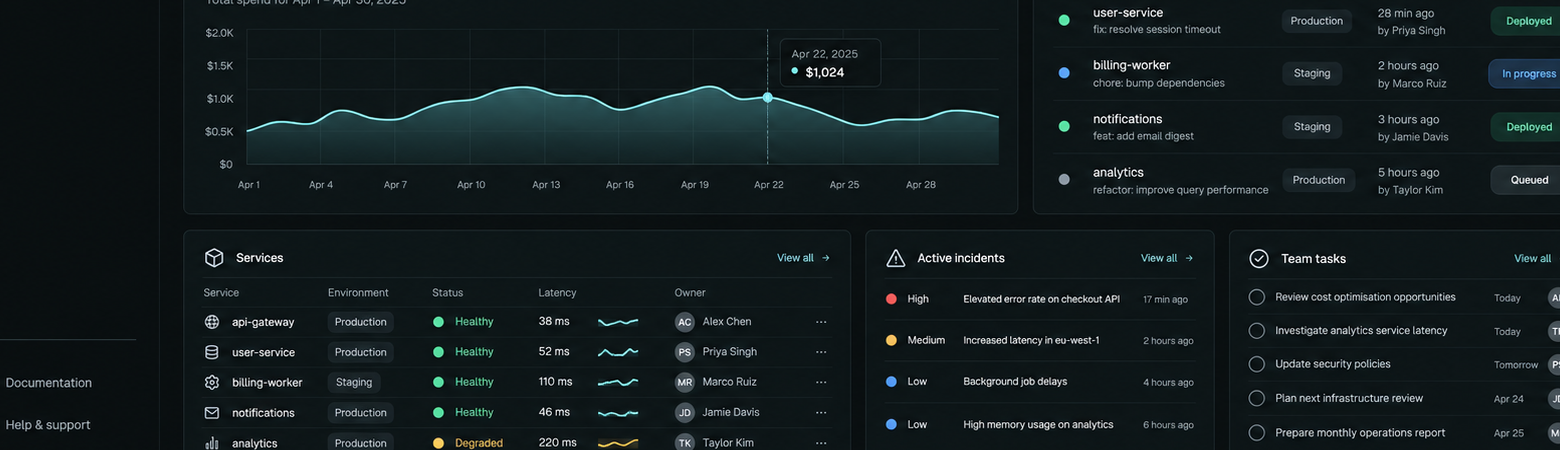This screenshot has height=450, width=1560.
Task: Click Taylor Kim's TK avatar
Action: click(x=684, y=442)
